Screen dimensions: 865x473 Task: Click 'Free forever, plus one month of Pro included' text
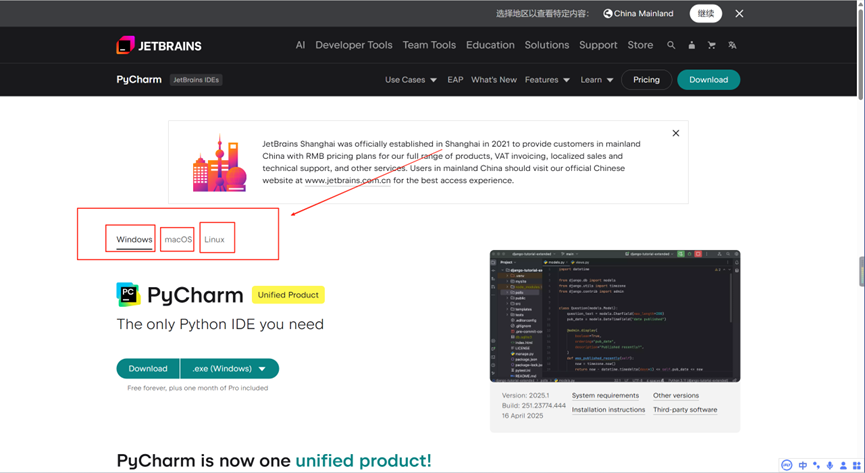[197, 389]
